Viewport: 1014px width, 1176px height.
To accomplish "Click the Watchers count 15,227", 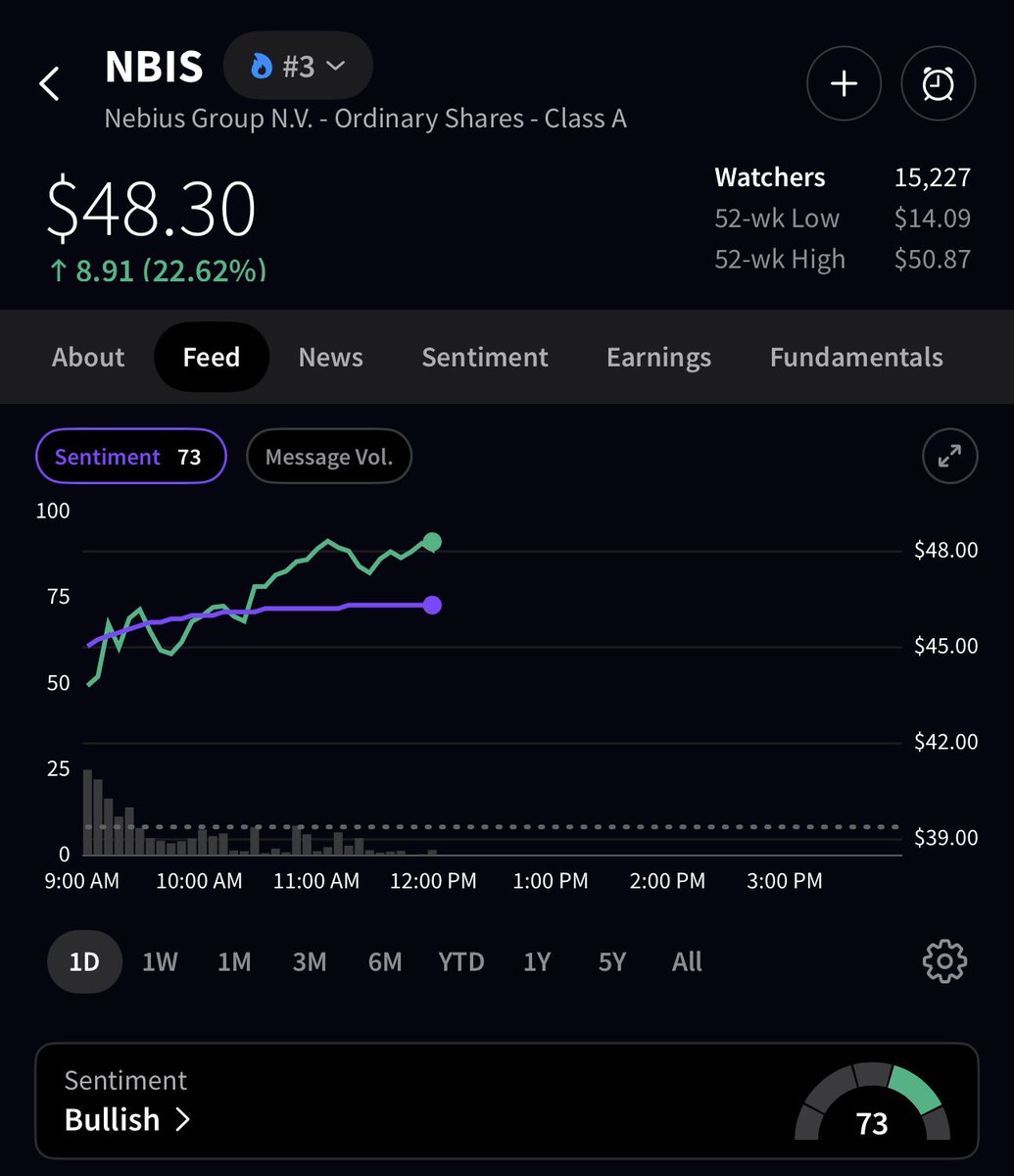I will point(932,177).
